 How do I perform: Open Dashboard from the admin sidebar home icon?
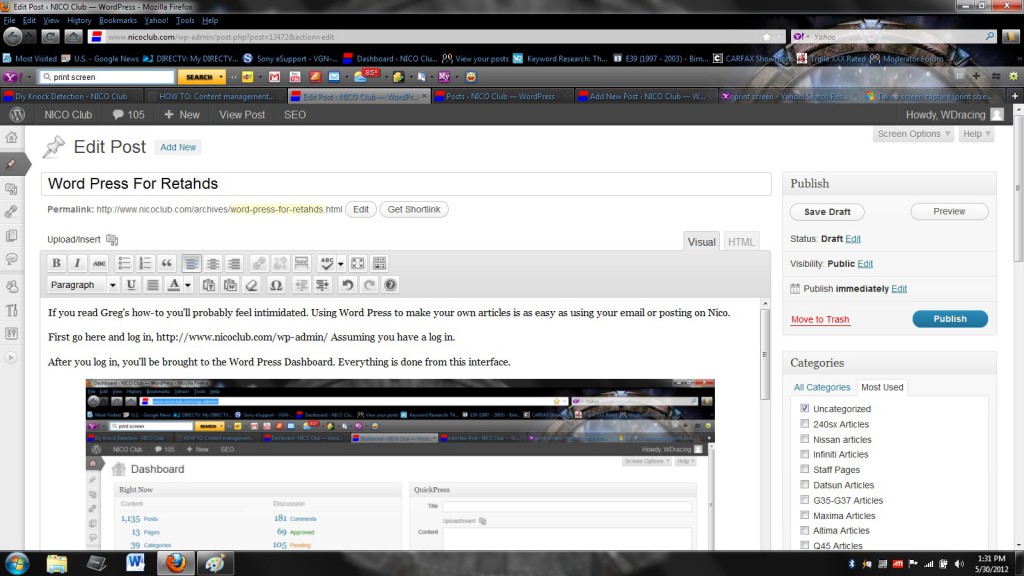click(12, 138)
